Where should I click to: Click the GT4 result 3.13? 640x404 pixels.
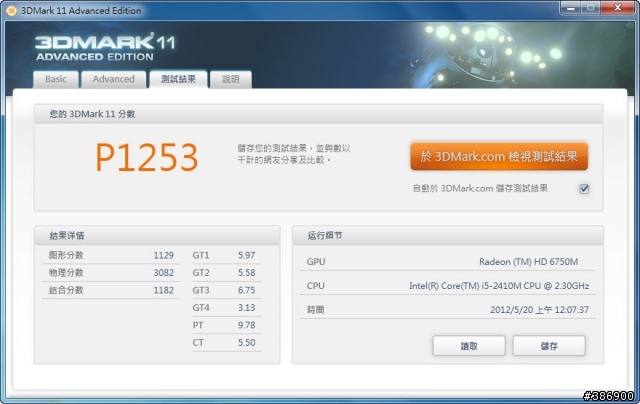pos(247,308)
